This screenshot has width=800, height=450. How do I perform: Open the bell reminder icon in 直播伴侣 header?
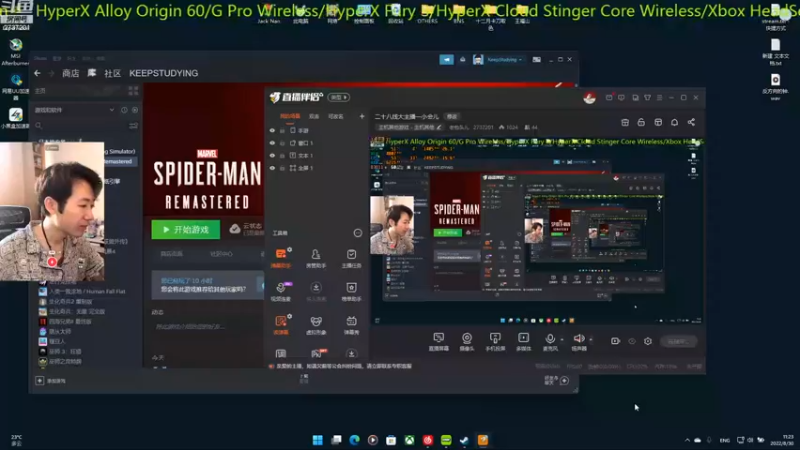tap(674, 122)
